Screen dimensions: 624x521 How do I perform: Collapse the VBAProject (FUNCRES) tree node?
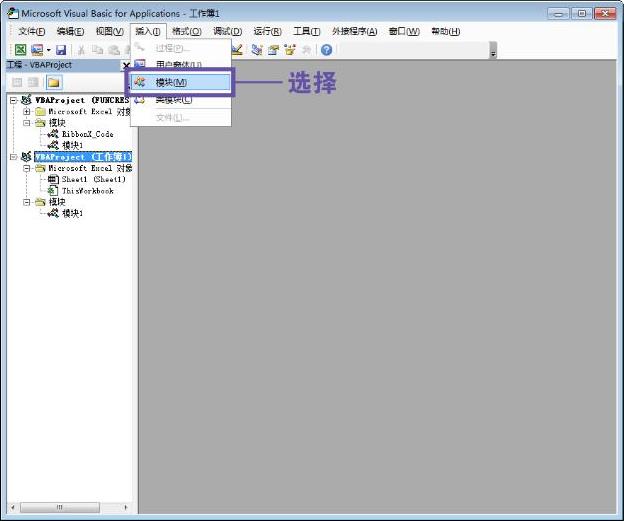coord(14,100)
